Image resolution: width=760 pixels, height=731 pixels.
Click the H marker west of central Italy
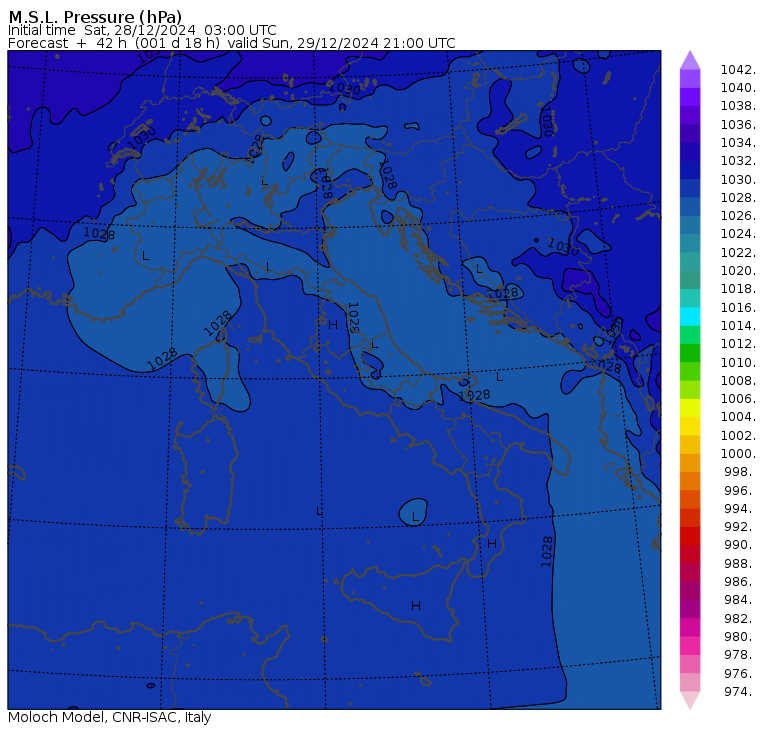(333, 325)
